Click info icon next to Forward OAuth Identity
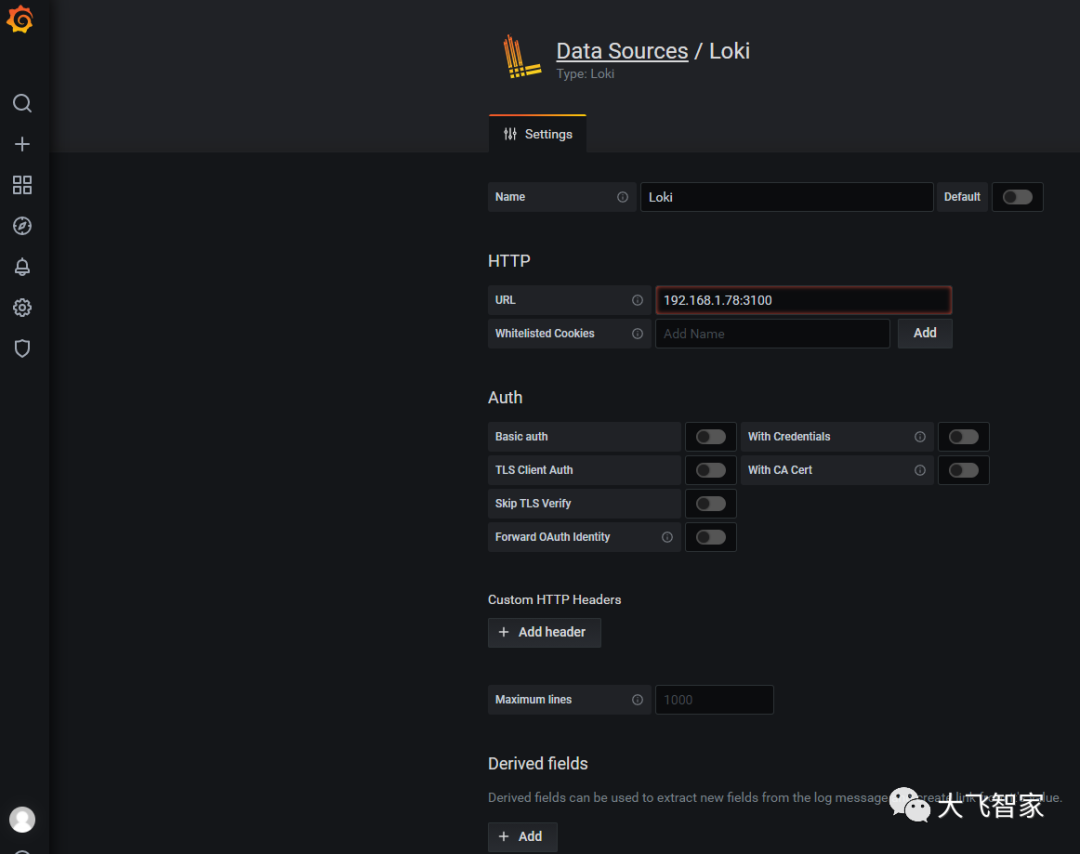 point(667,537)
